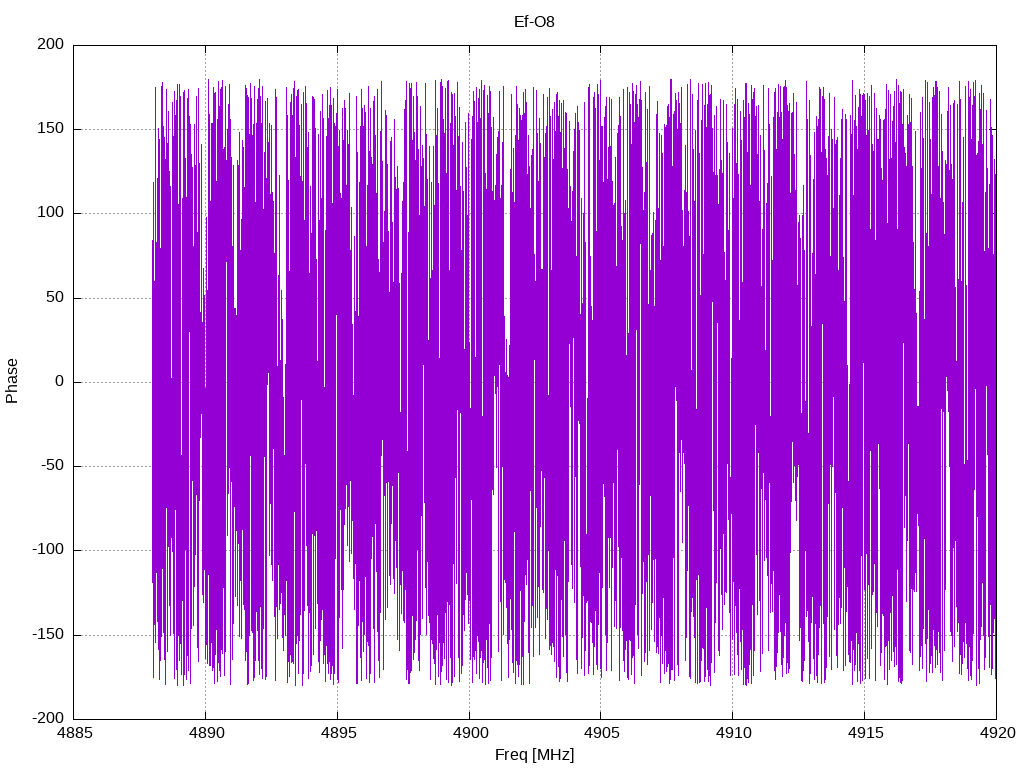Click the x-axis tick label '4895'

[x=338, y=733]
